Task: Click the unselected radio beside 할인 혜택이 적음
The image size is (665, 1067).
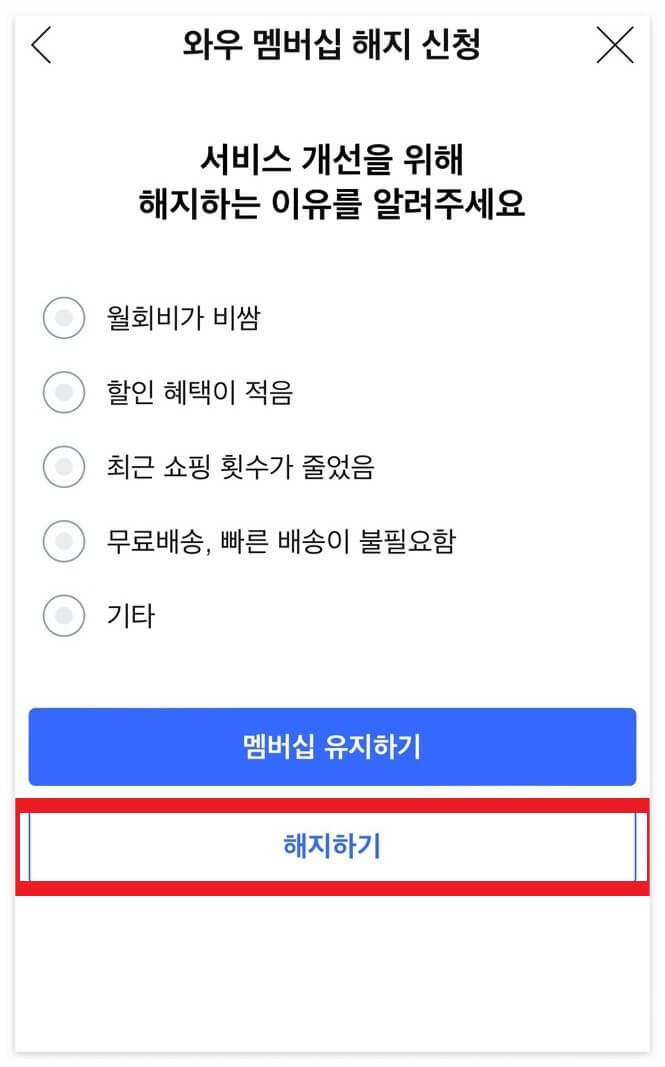Action: click(64, 392)
